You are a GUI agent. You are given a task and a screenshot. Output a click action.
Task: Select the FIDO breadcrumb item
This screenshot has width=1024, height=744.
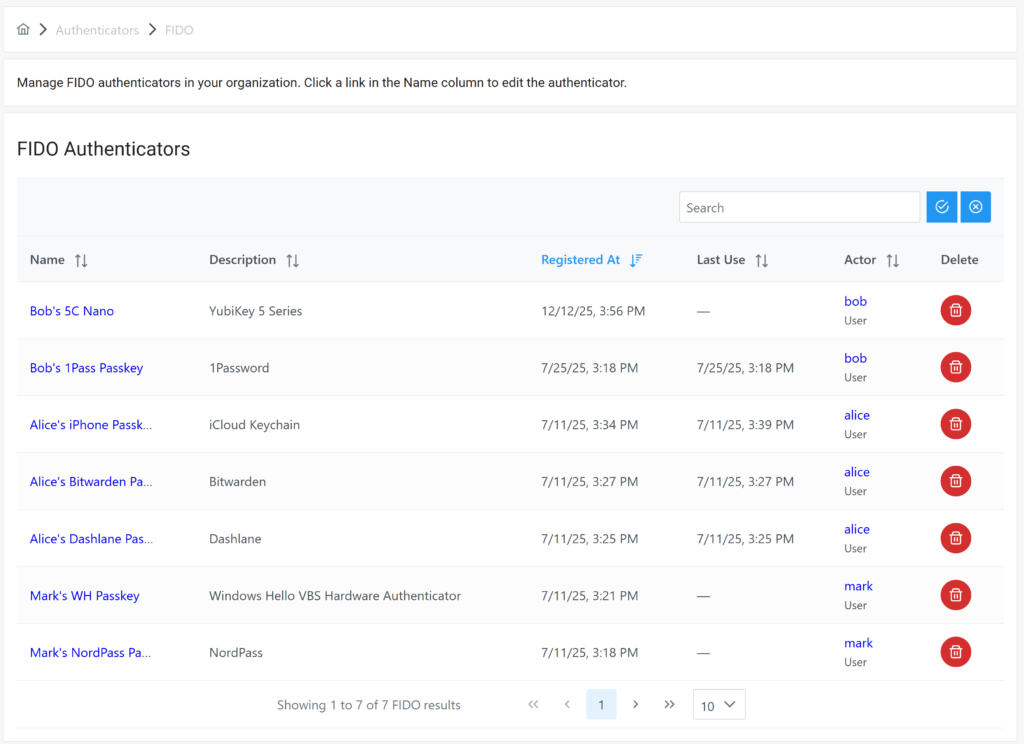(179, 30)
